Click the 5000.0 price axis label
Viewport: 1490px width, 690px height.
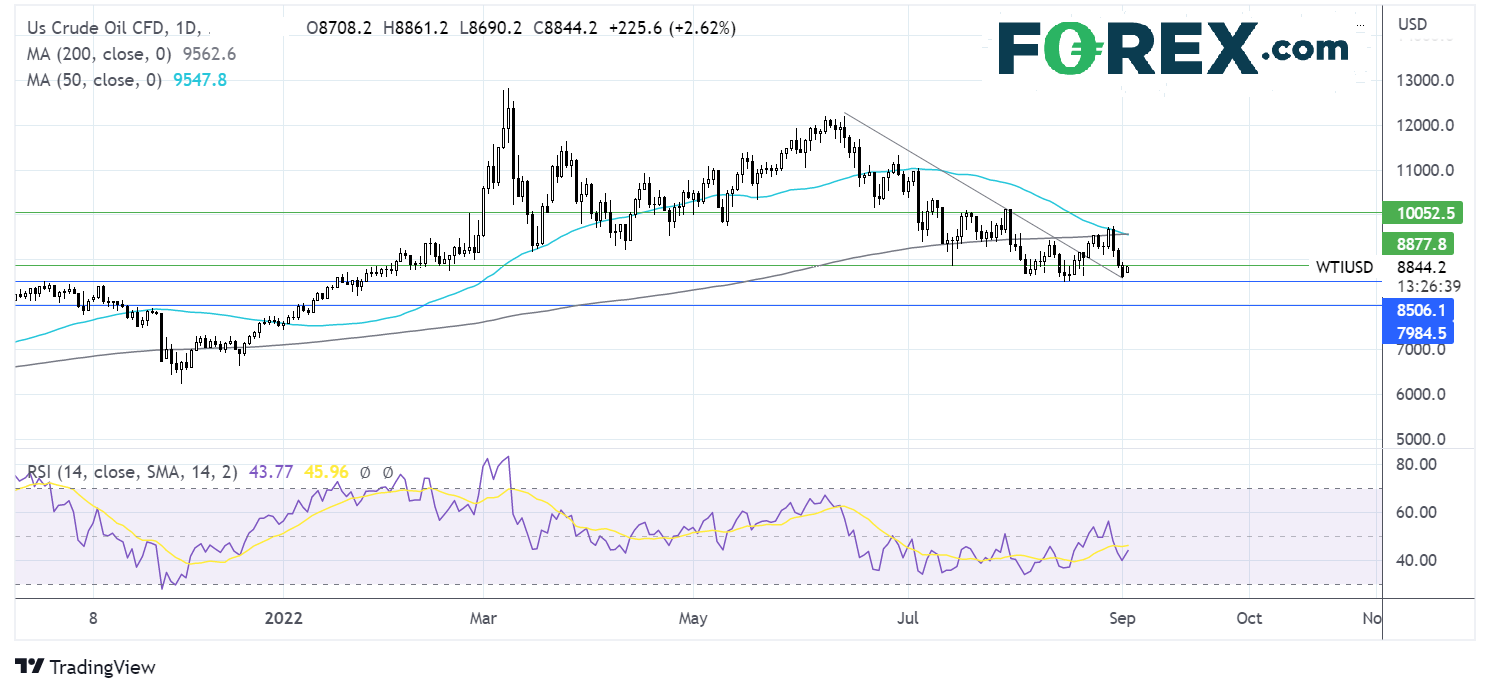tap(1422, 440)
